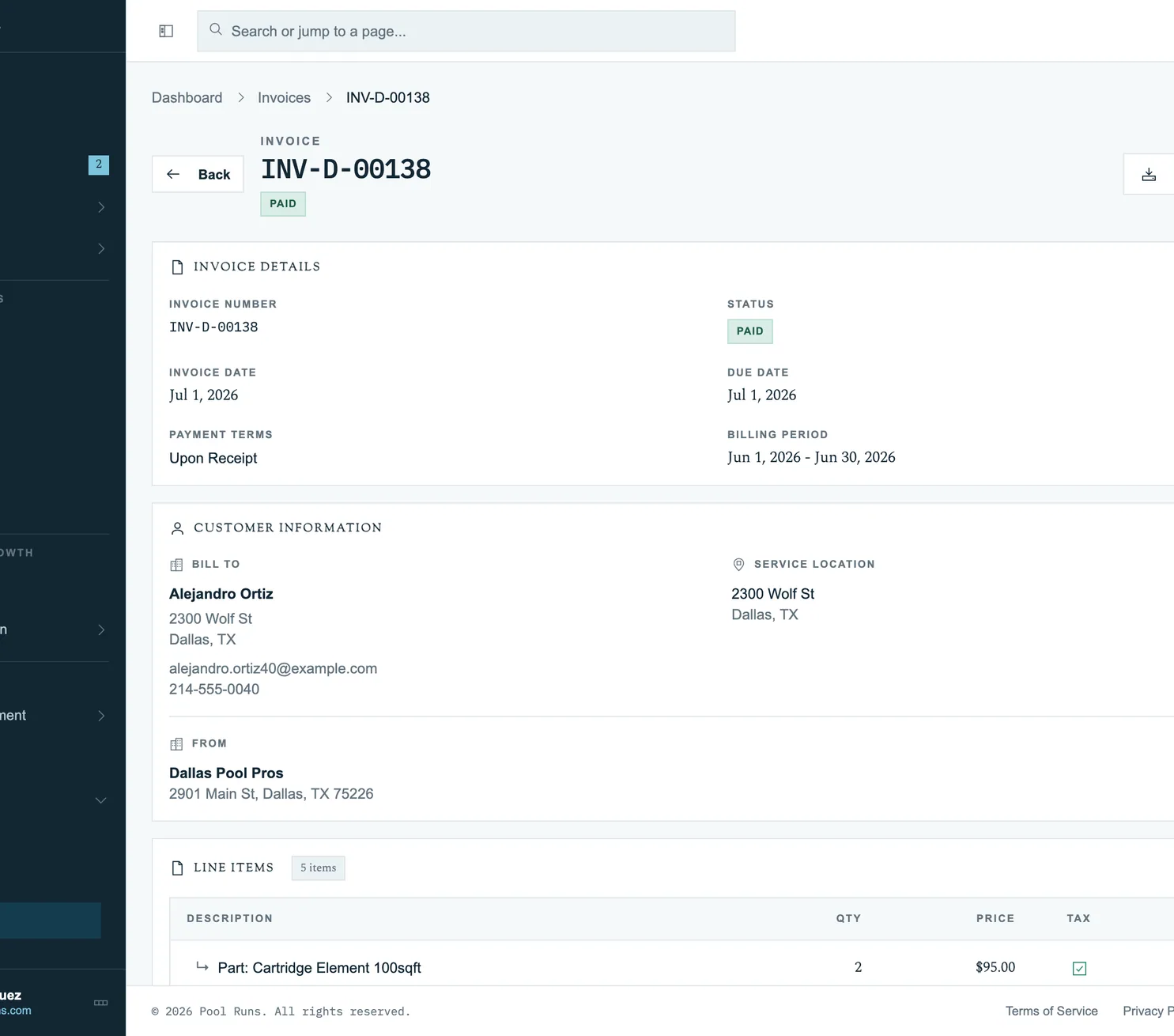The height and width of the screenshot is (1036, 1174).
Task: Click in the search or jump field
Action: tap(466, 31)
